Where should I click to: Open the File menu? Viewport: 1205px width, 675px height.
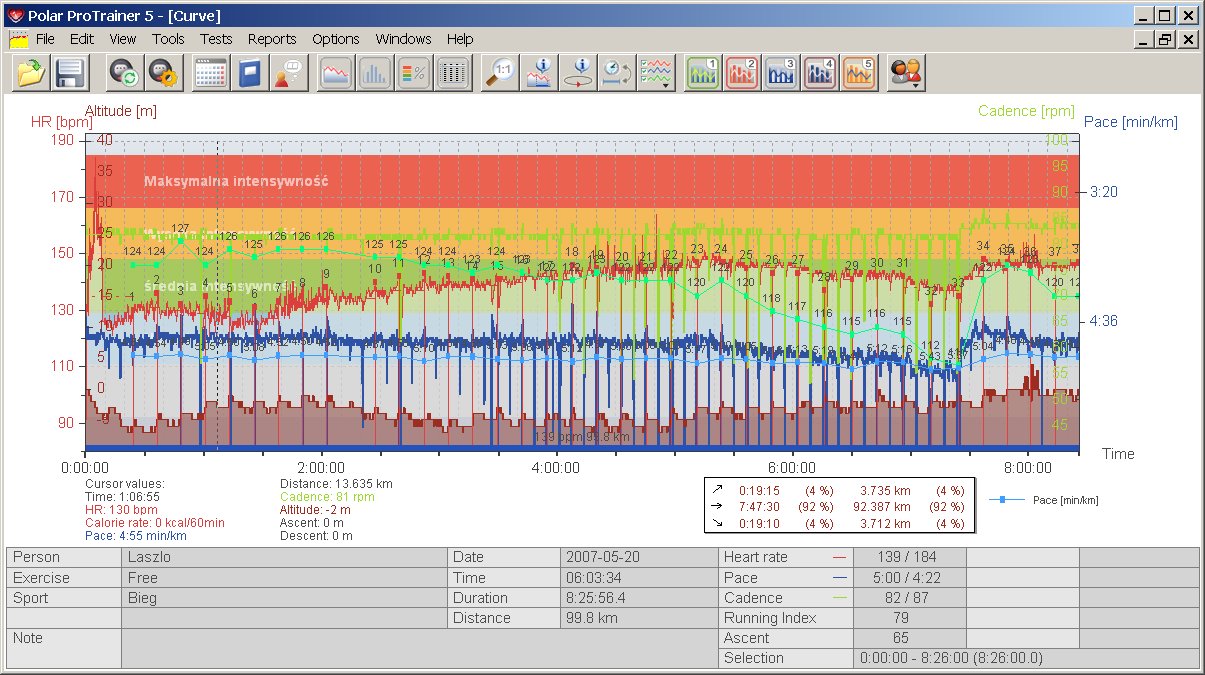(45, 39)
